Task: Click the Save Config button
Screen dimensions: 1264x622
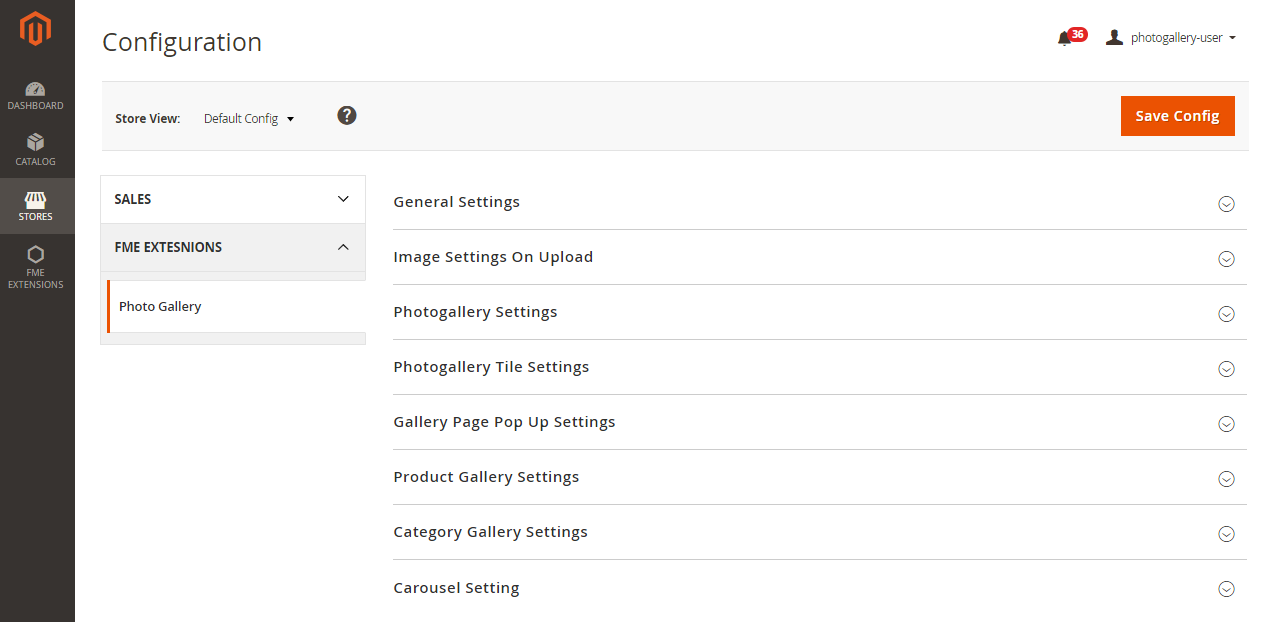Action: (1177, 116)
